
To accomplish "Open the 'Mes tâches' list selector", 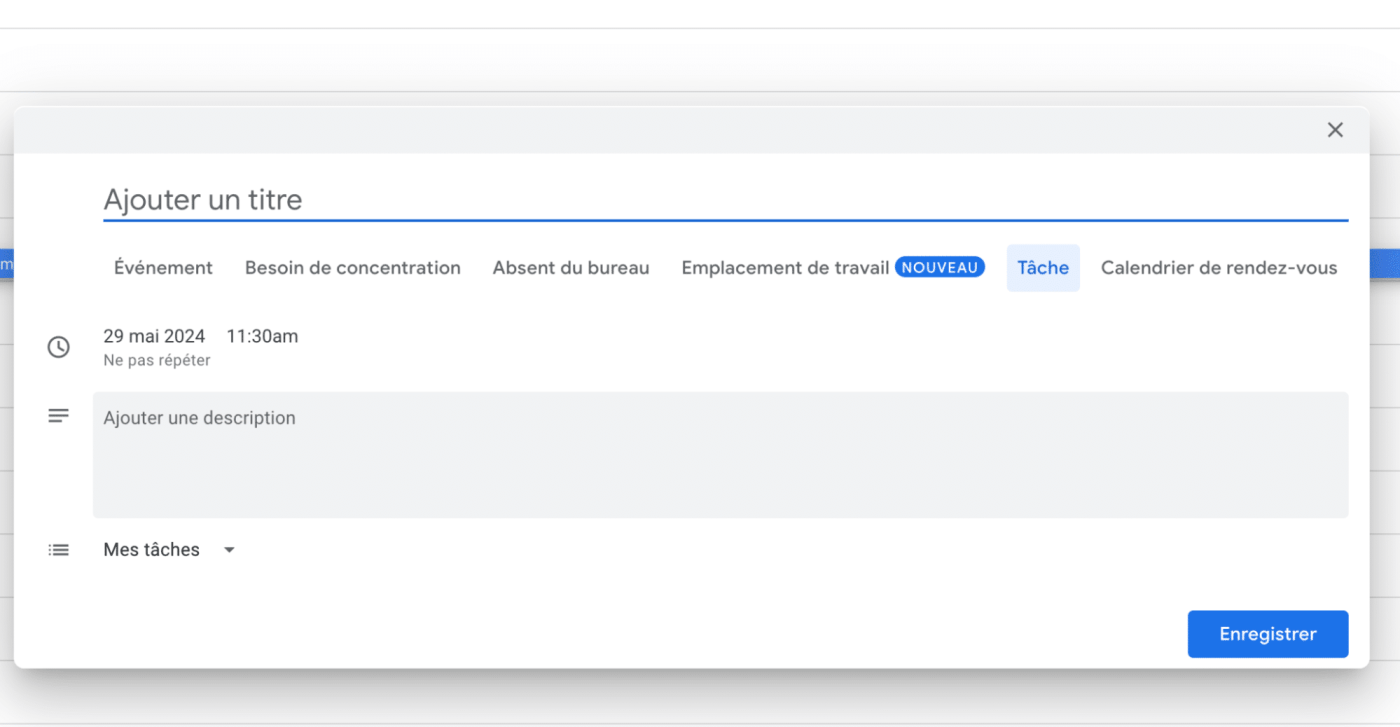I will coord(152,550).
